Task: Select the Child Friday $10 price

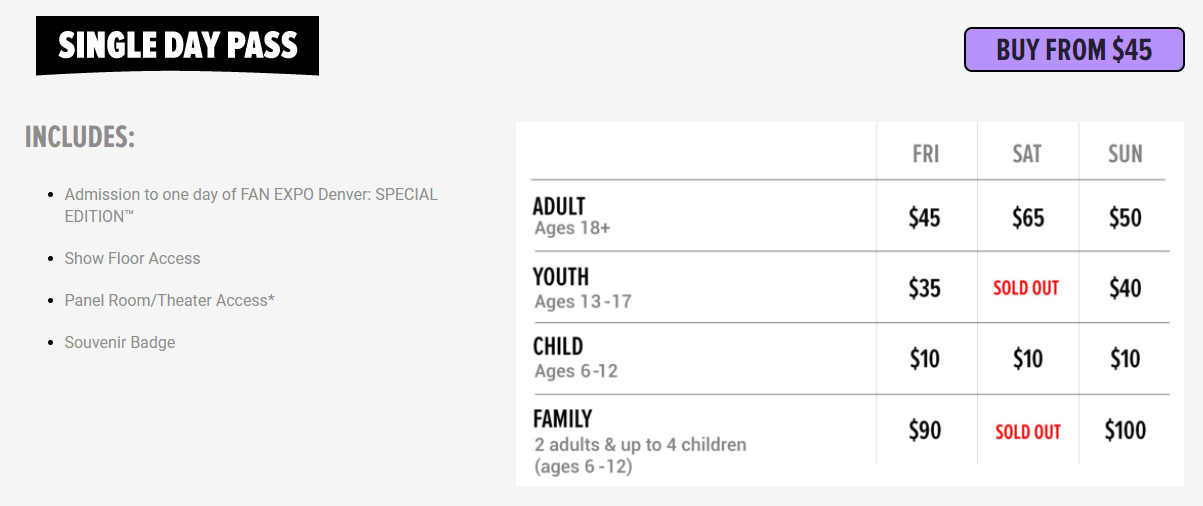Action: (925, 358)
